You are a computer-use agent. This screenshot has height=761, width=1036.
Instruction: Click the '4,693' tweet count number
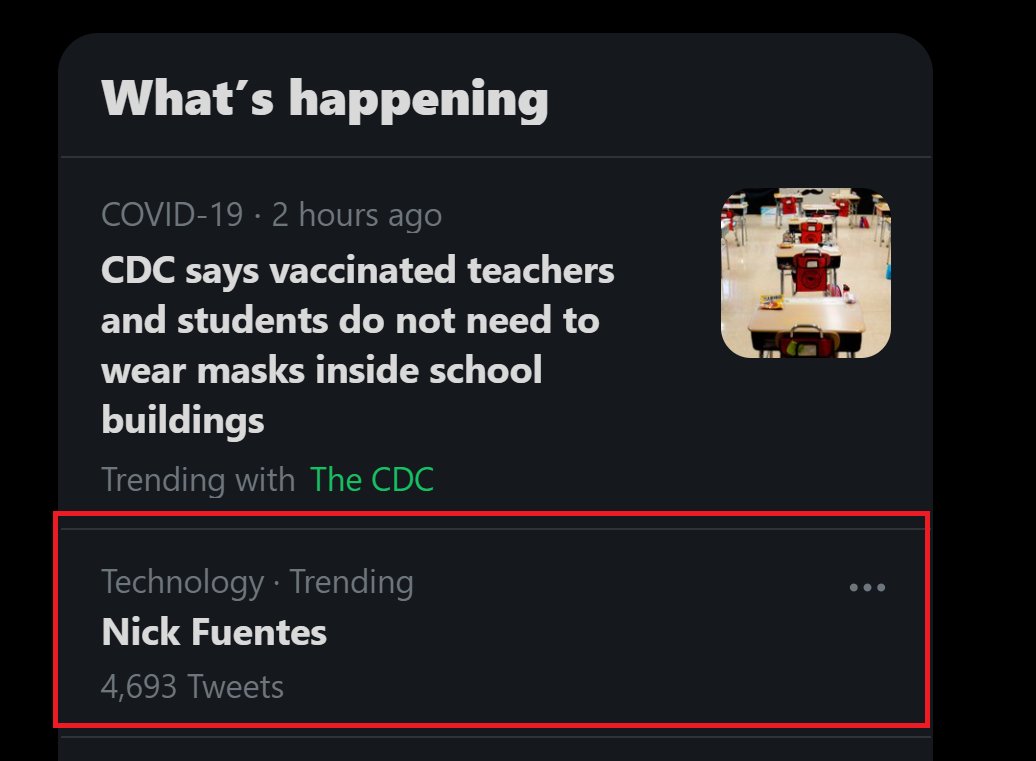pos(139,687)
